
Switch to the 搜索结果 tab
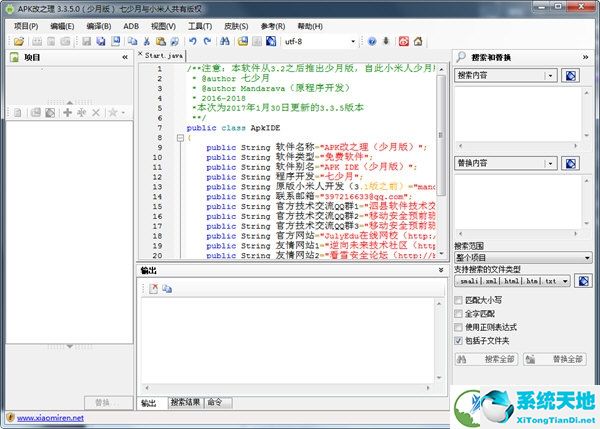pyautogui.click(x=184, y=402)
